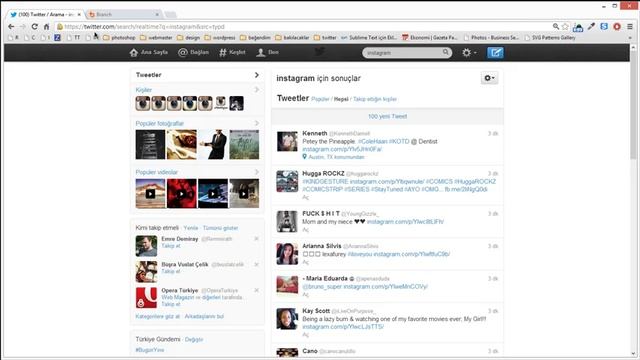Viewport: 640px width, 360px height.
Task: Open Keşfet discover tab in navbar
Action: 232,52
